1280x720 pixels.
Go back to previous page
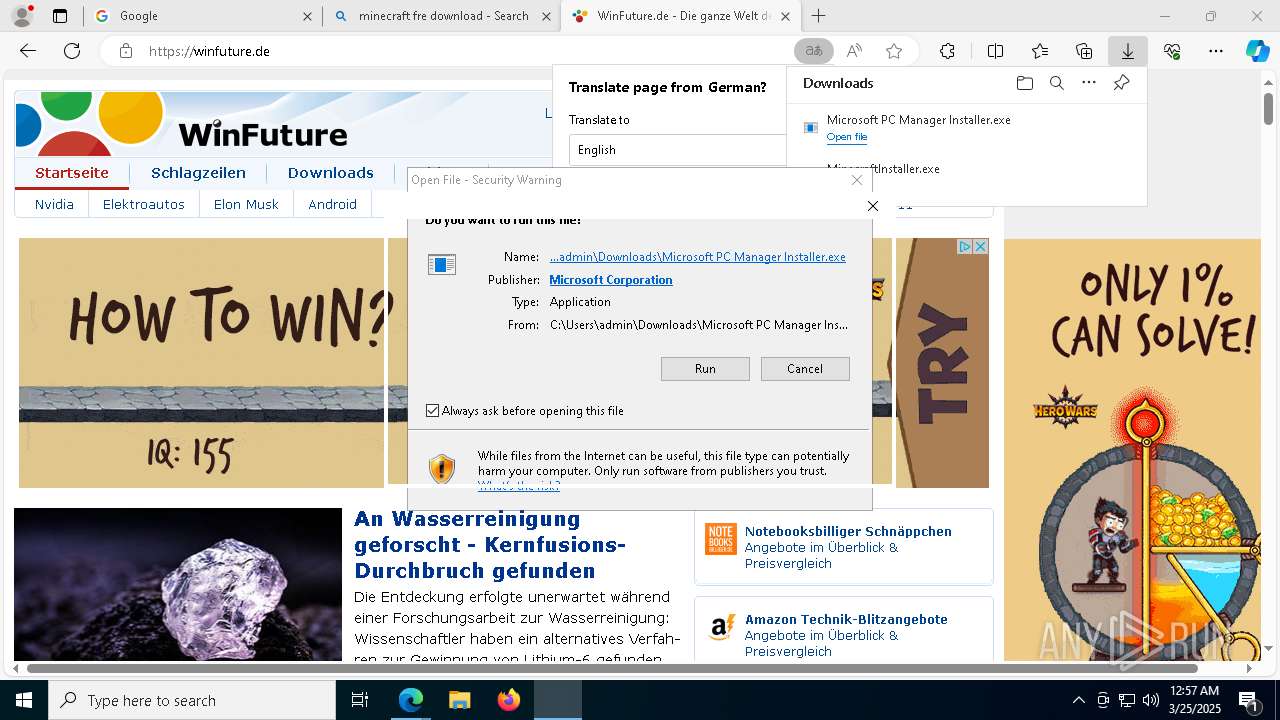pyautogui.click(x=28, y=51)
